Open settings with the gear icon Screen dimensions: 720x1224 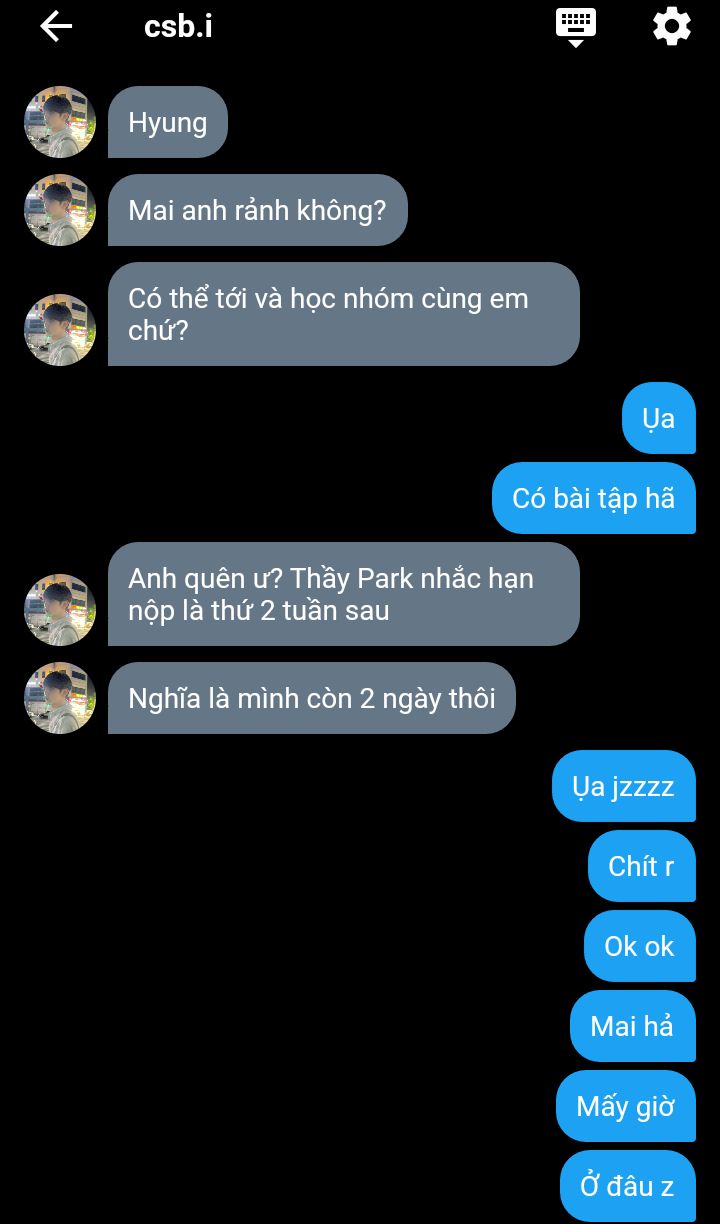tap(672, 26)
